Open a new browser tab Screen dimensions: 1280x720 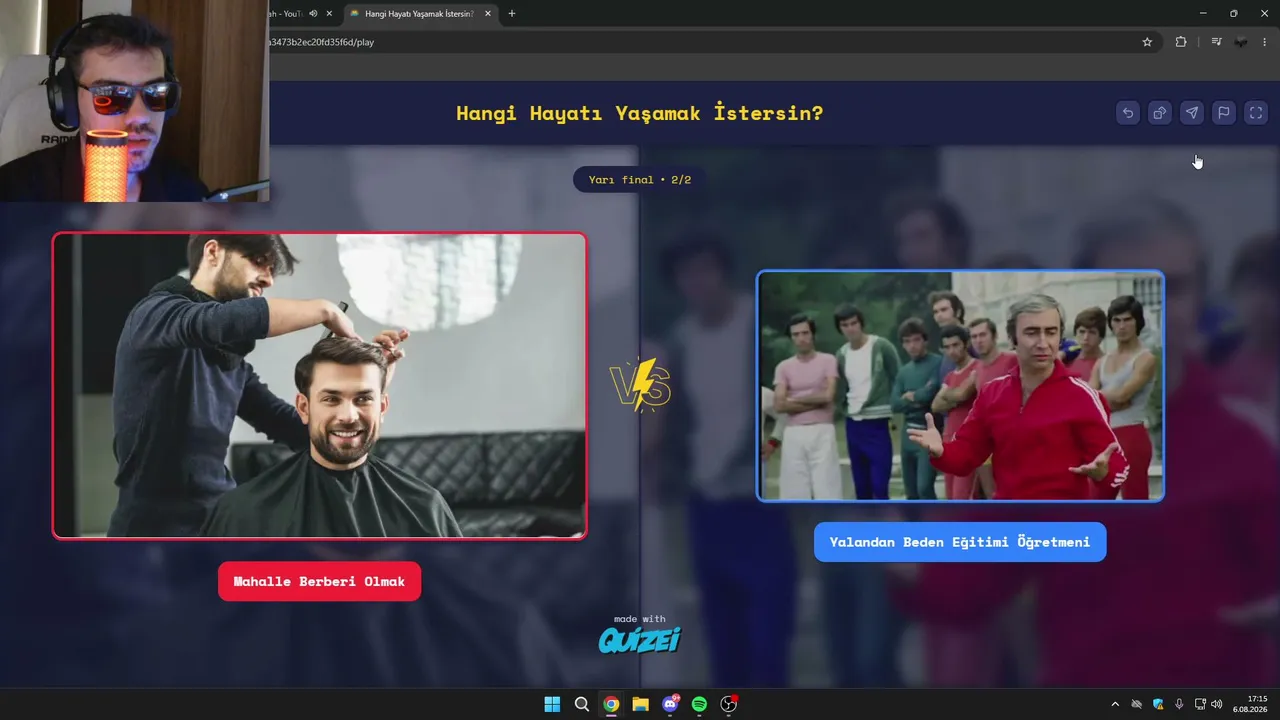[x=512, y=13]
